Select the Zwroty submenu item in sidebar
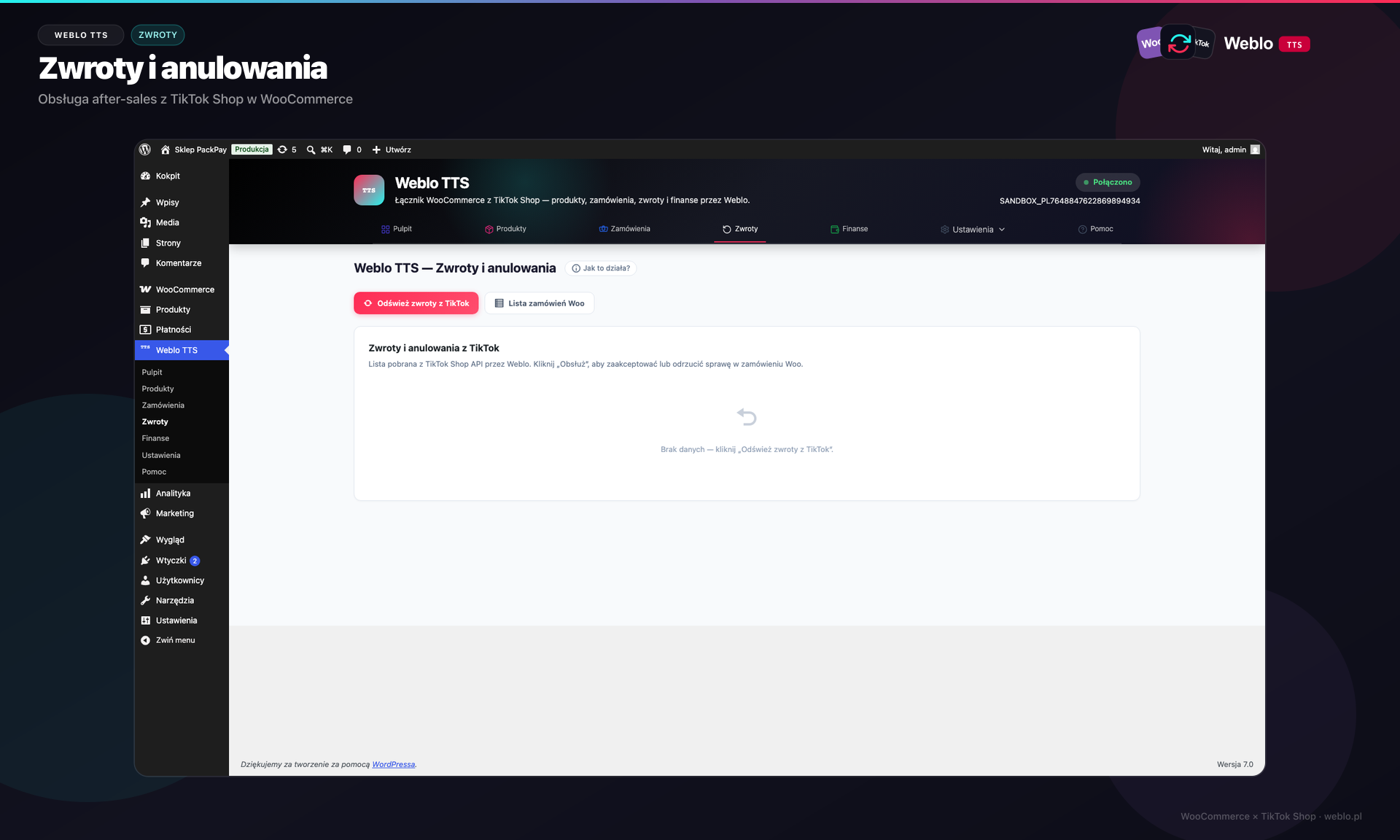This screenshot has height=840, width=1400. [x=155, y=422]
